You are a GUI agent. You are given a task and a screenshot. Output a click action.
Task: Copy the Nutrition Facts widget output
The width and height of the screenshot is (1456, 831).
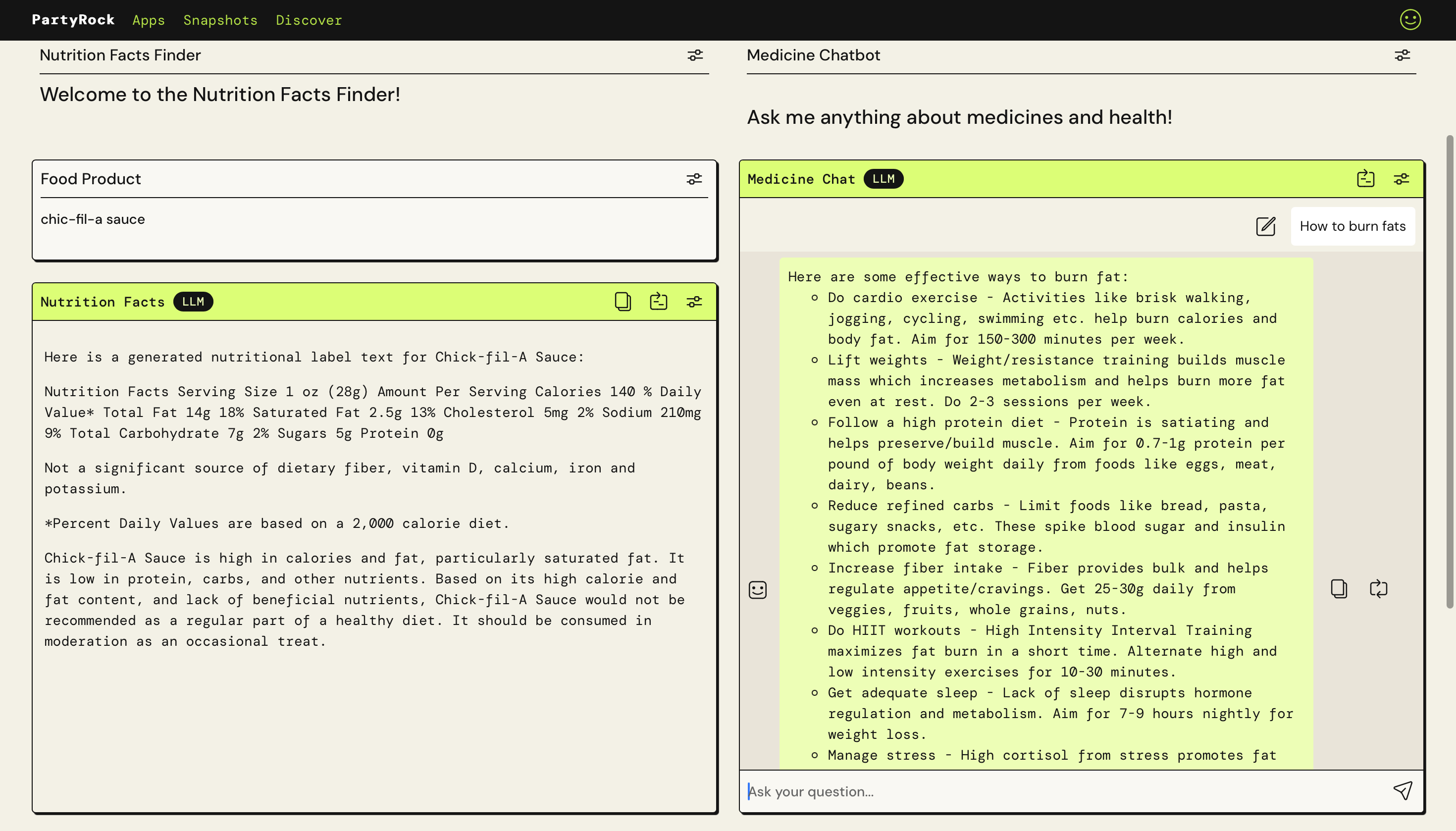point(622,302)
